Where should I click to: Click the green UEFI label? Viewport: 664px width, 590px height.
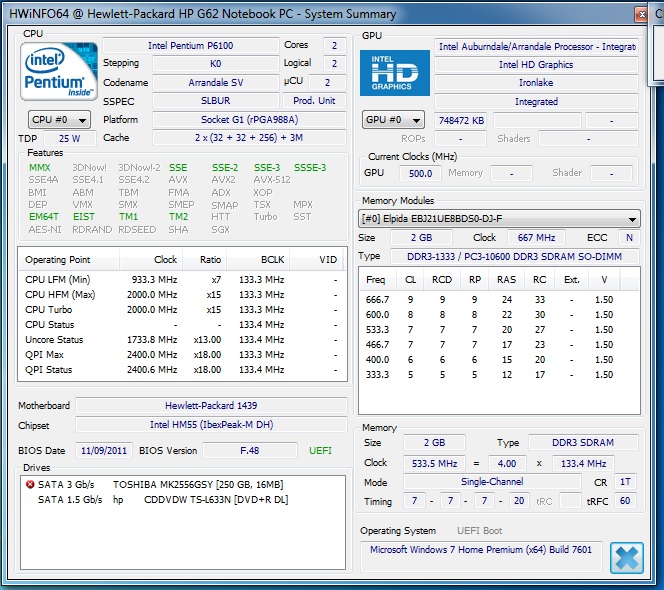tap(320, 450)
